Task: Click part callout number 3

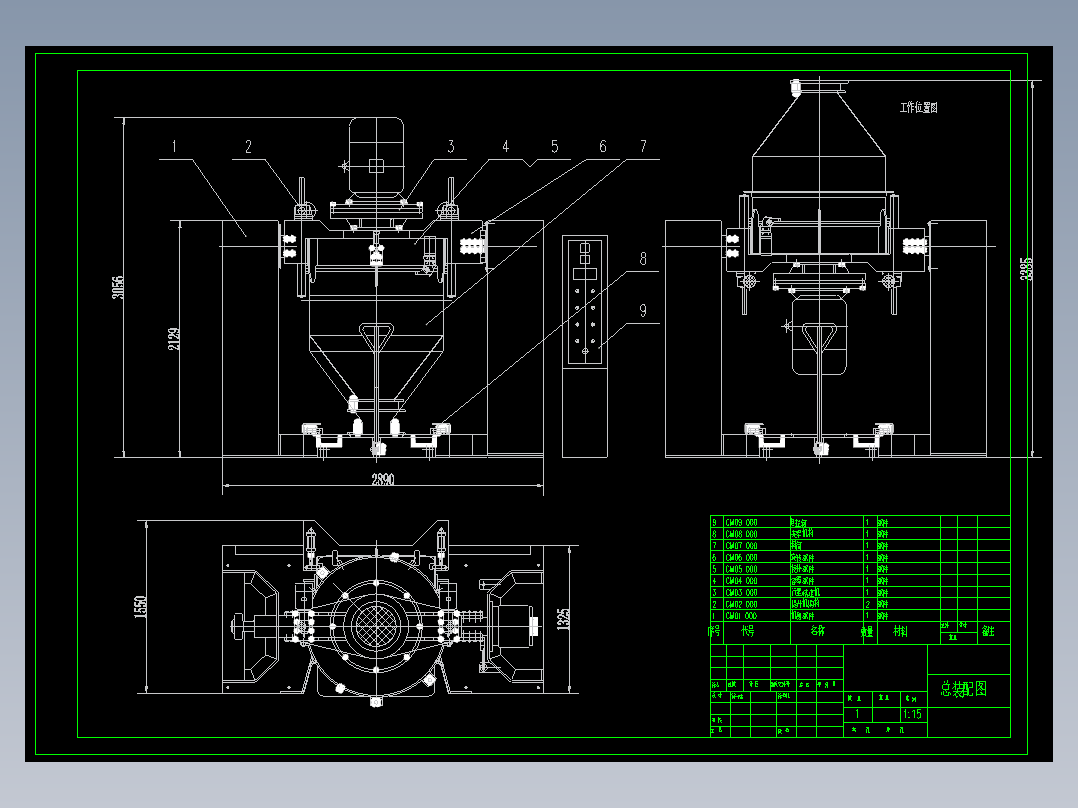Action: tap(451, 146)
